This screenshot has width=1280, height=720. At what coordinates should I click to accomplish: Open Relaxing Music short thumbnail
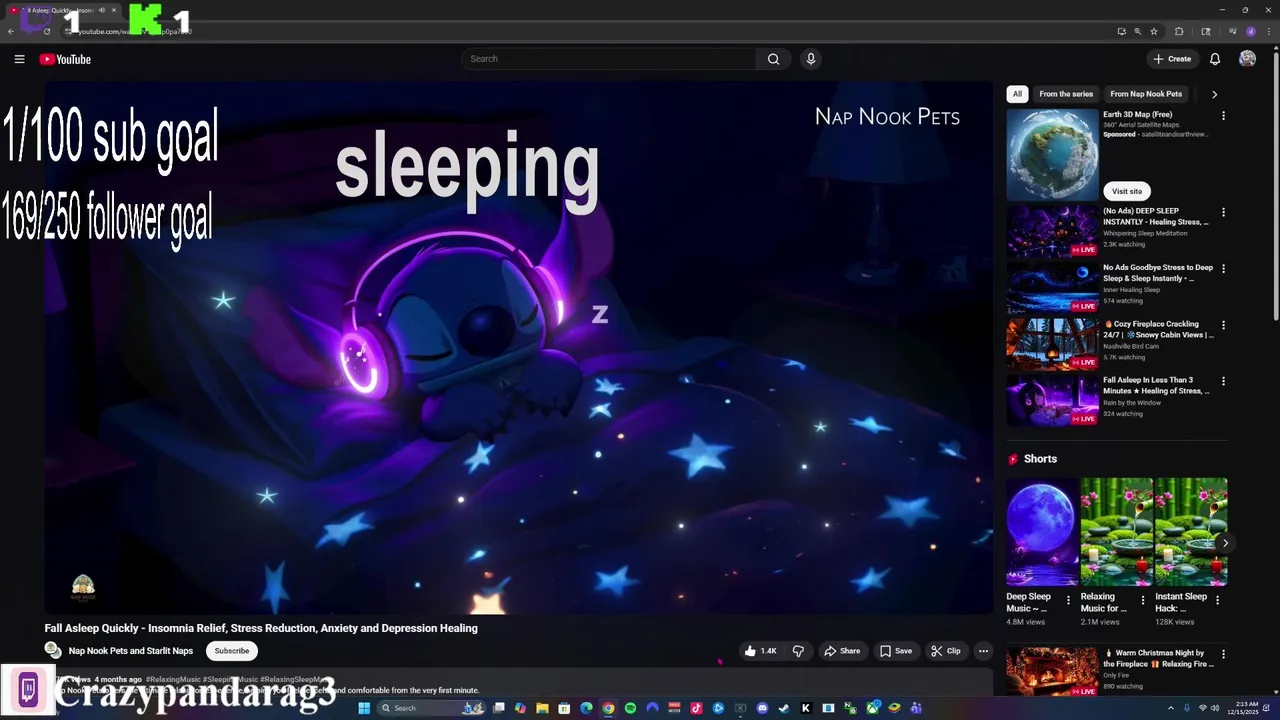[1116, 531]
